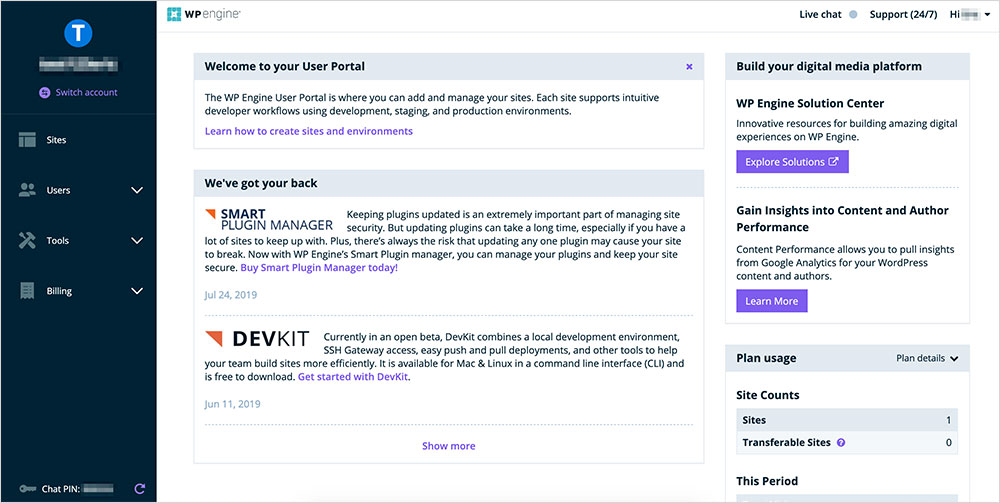1000x503 pixels.
Task: Click the Billing receipt icon
Action: (28, 291)
